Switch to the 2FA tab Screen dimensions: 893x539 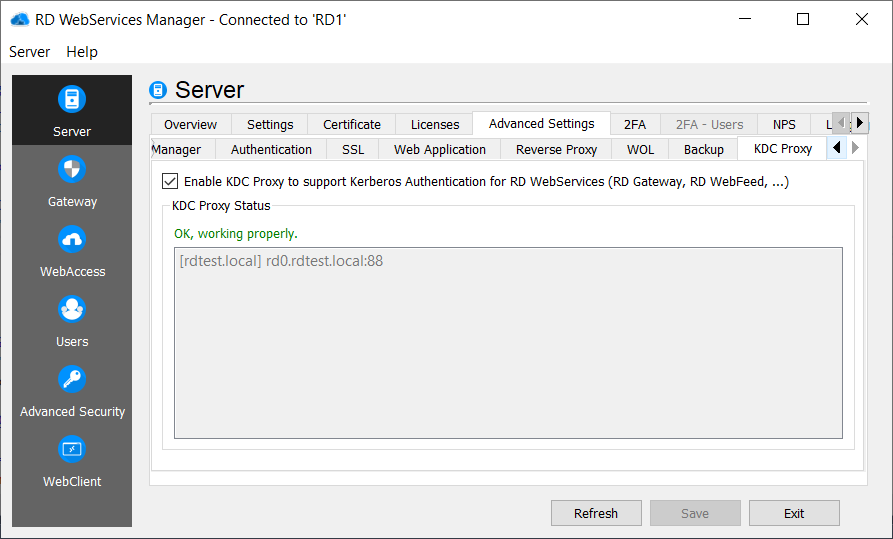coord(635,124)
